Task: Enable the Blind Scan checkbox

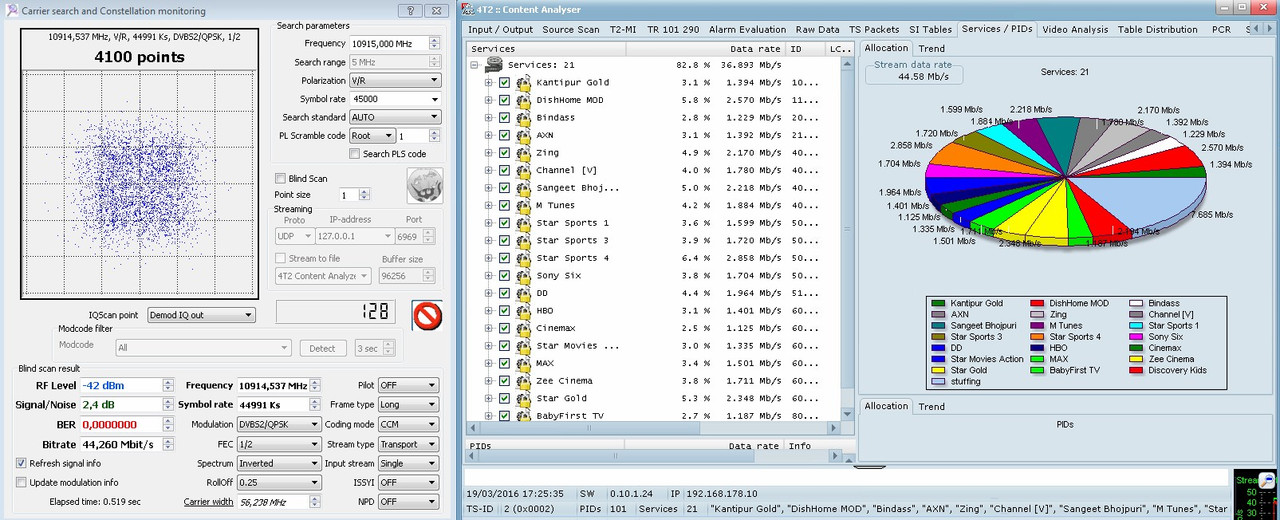Action: (x=280, y=178)
